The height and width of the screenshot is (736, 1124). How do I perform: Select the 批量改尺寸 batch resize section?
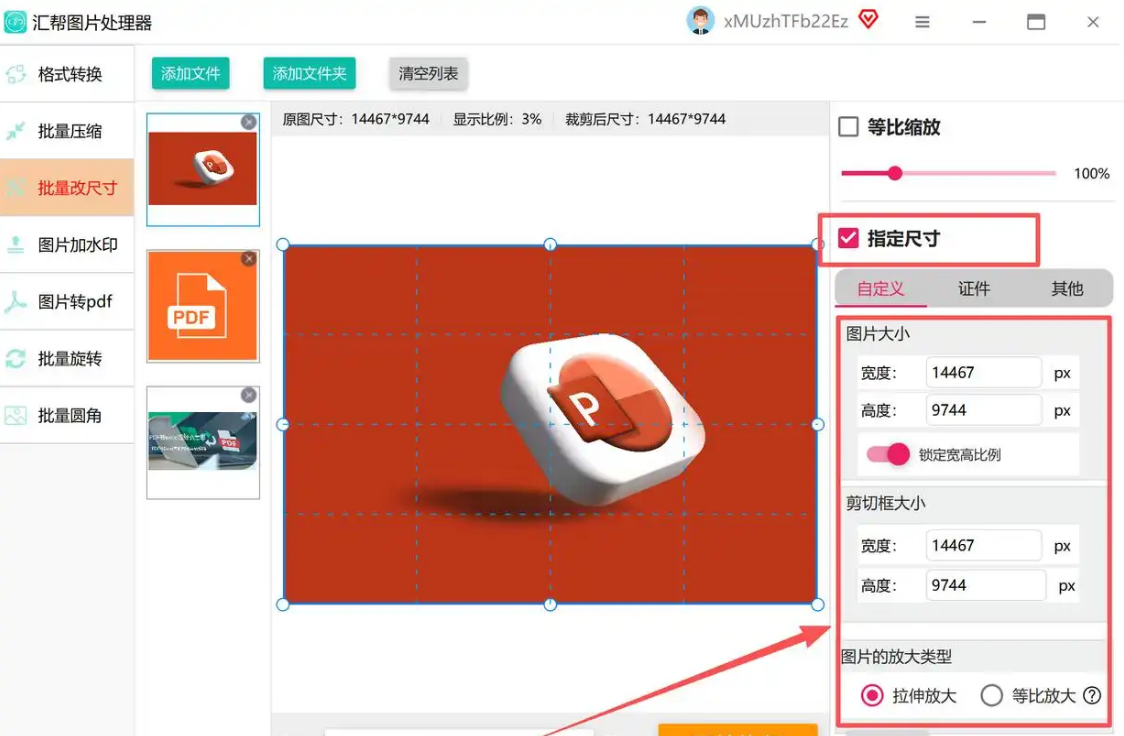(x=67, y=188)
